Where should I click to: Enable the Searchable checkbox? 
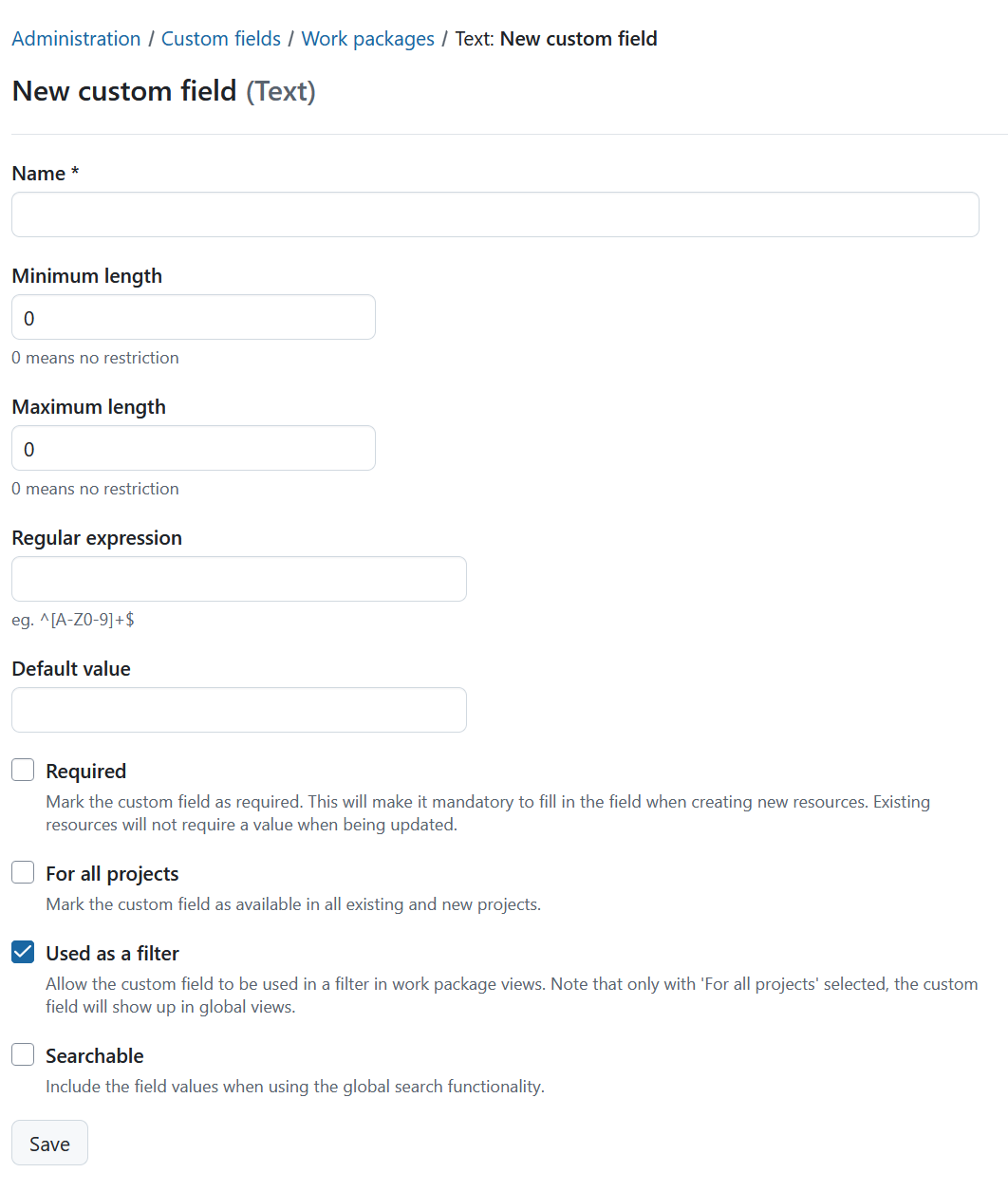point(22,1054)
